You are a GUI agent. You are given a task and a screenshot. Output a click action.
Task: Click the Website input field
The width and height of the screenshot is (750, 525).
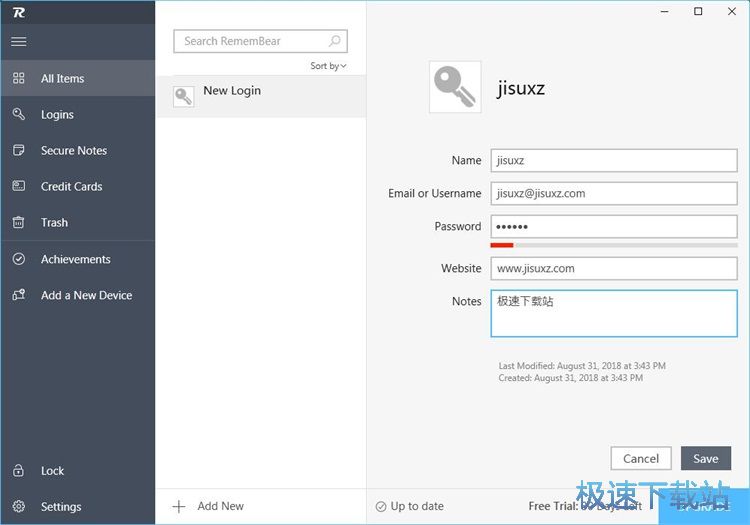[614, 269]
